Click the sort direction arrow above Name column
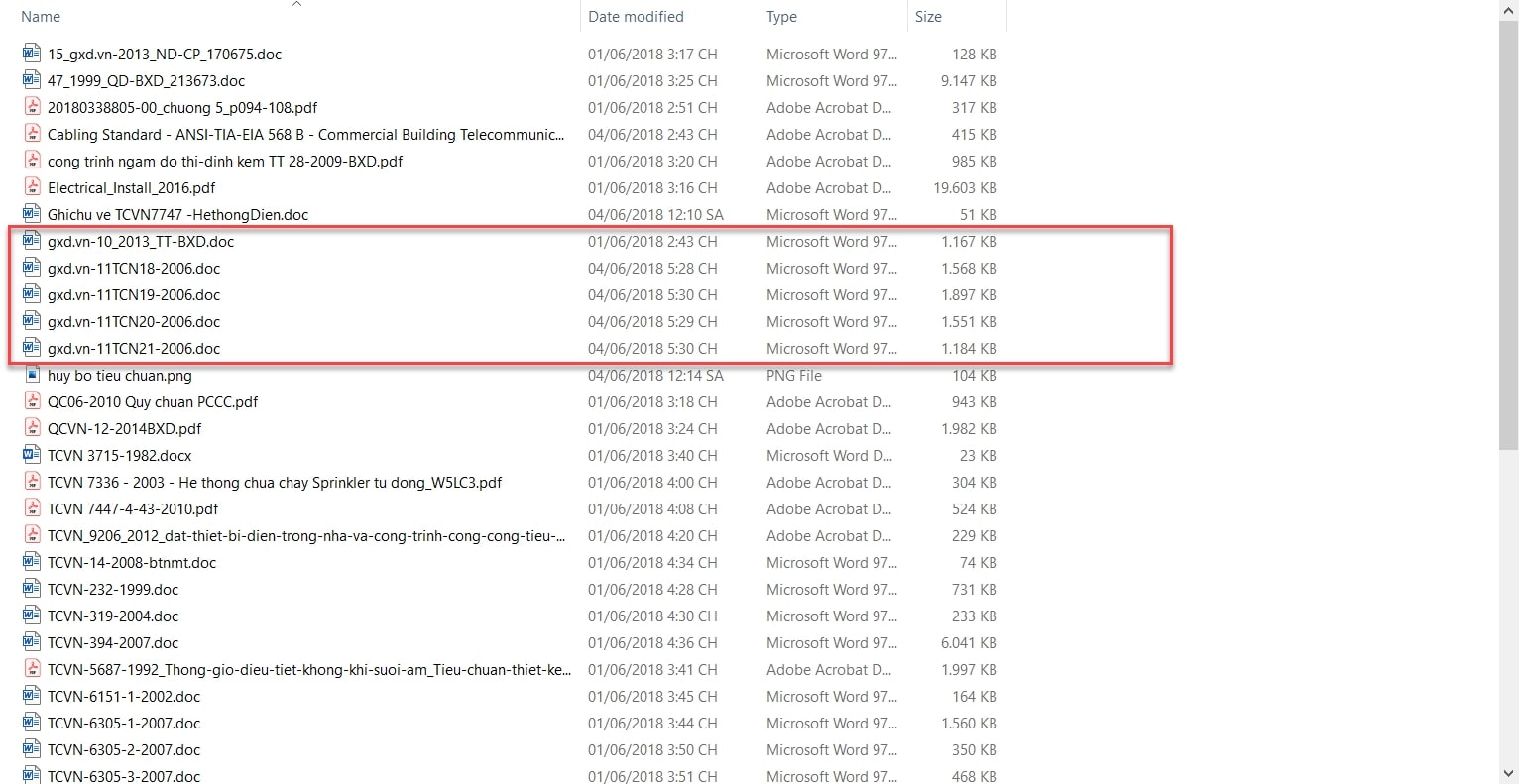Image resolution: width=1519 pixels, height=784 pixels. pyautogui.click(x=296, y=4)
